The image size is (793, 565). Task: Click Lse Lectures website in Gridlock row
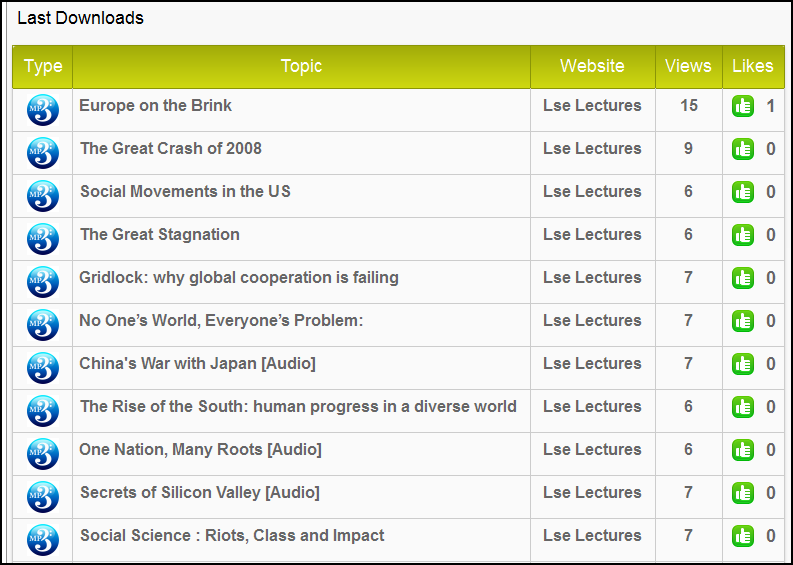(592, 277)
